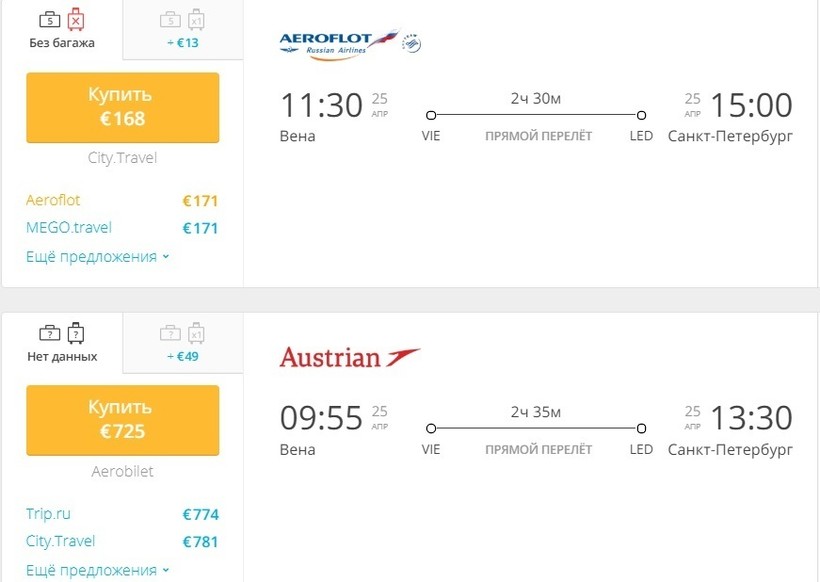Expand 'Ещё предложения' under the Aeroflot ticket
Image resolution: width=820 pixels, height=582 pixels.
pyautogui.click(x=97, y=257)
